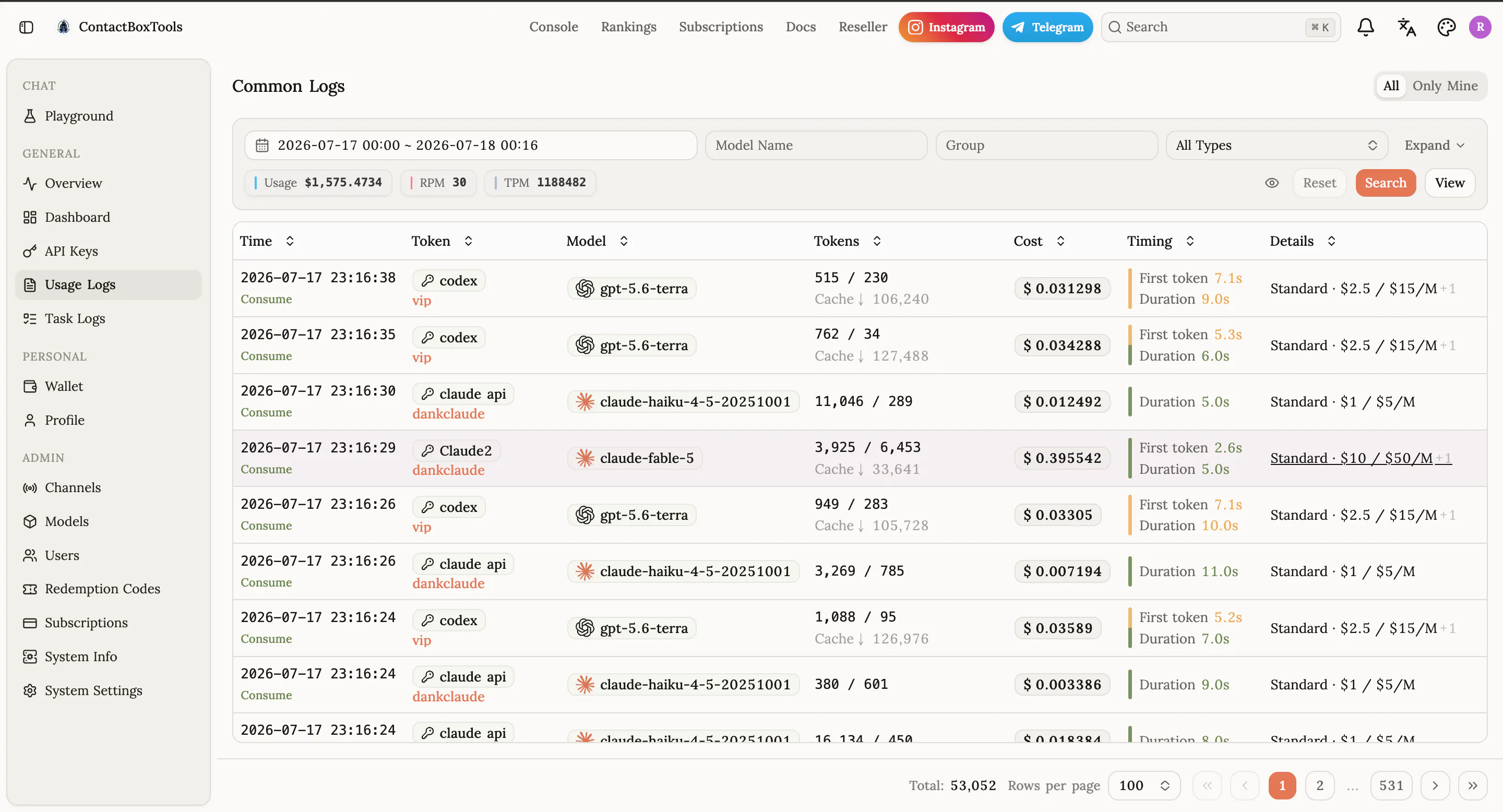The height and width of the screenshot is (812, 1503).
Task: Select Usage Logs in sidebar
Action: point(109,284)
